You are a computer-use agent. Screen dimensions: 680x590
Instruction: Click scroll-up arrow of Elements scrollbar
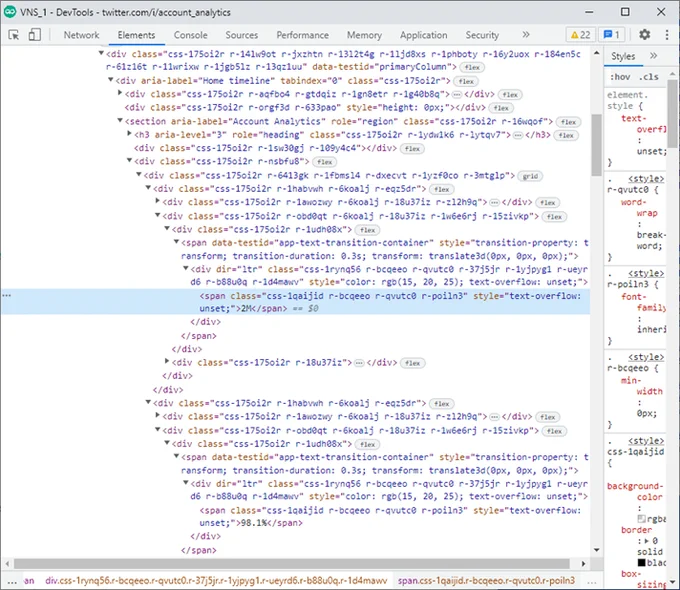point(597,53)
